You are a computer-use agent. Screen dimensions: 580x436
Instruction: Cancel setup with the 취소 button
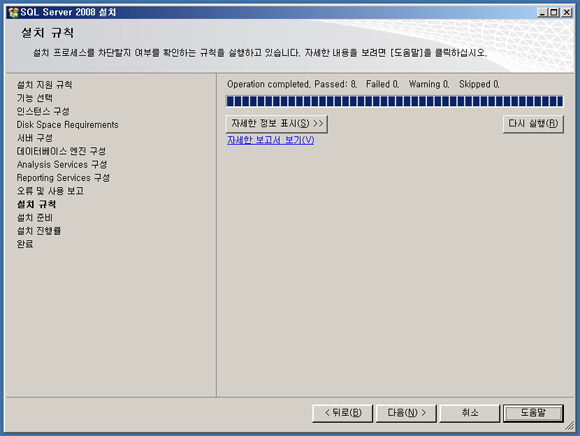click(470, 413)
